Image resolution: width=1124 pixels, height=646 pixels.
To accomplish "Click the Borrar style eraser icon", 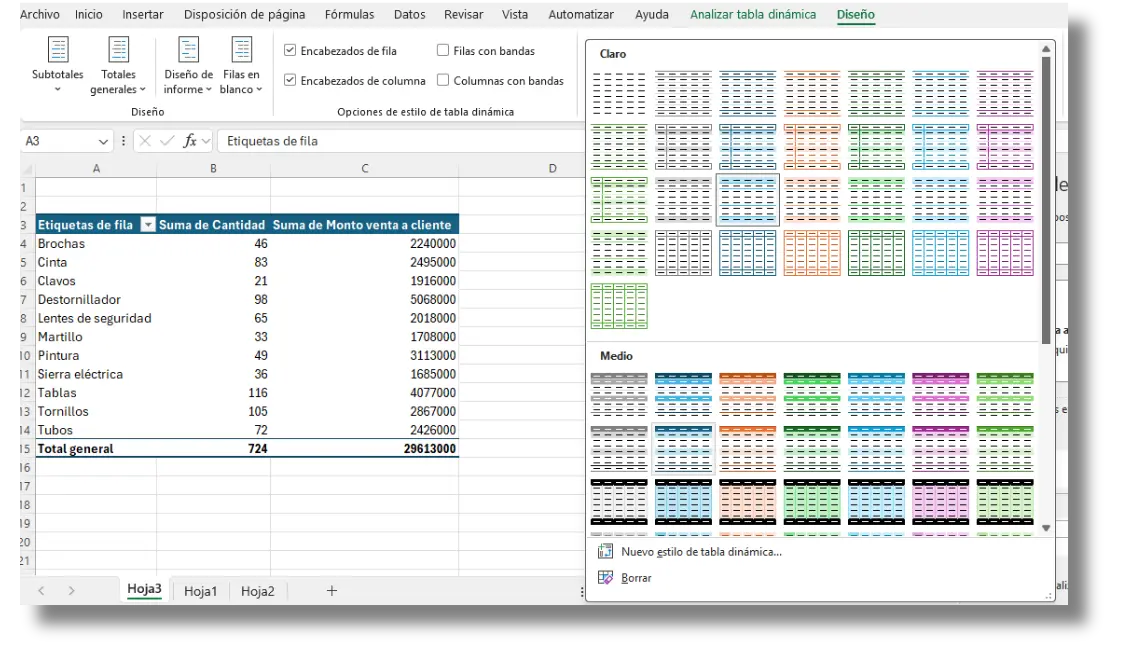I will tap(606, 577).
